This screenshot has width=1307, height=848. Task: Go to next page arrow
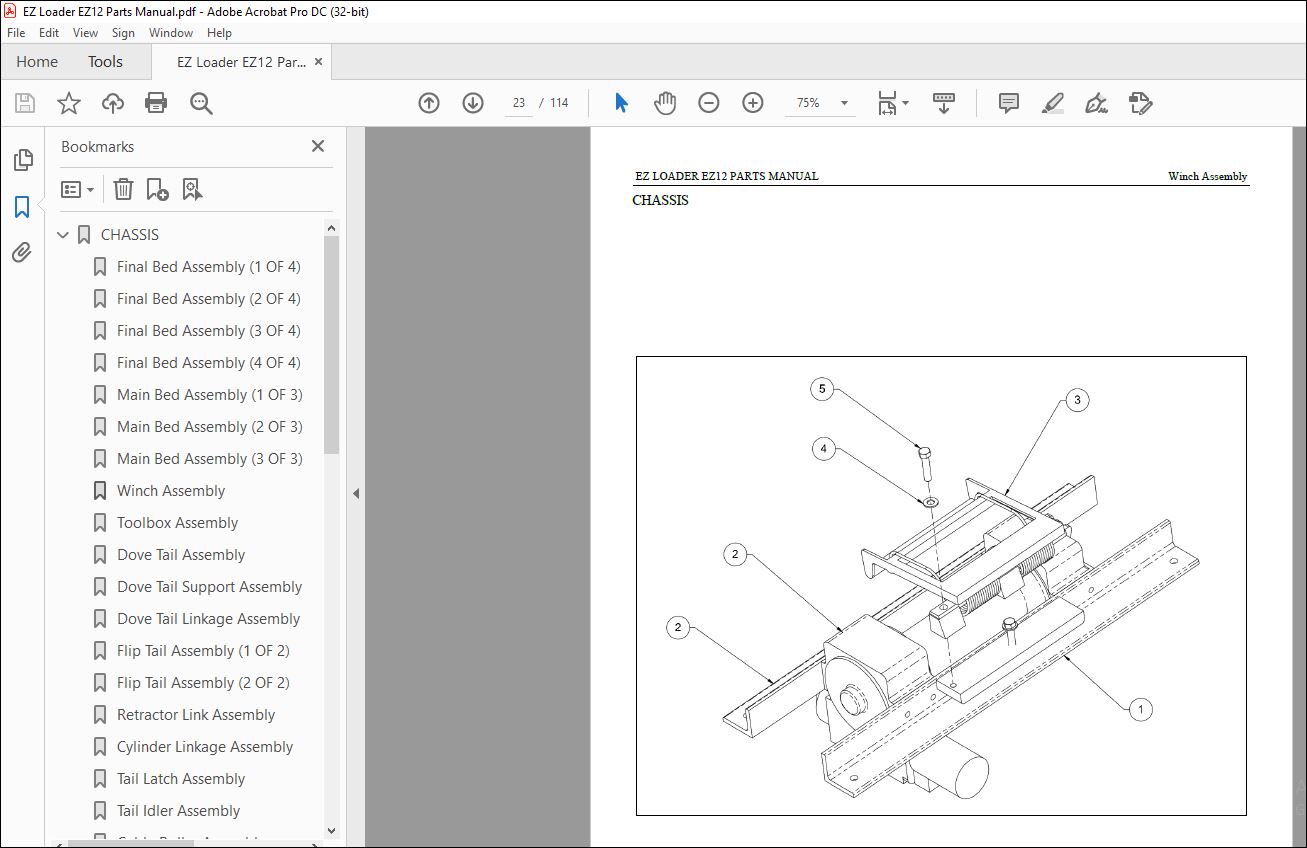pyautogui.click(x=473, y=103)
